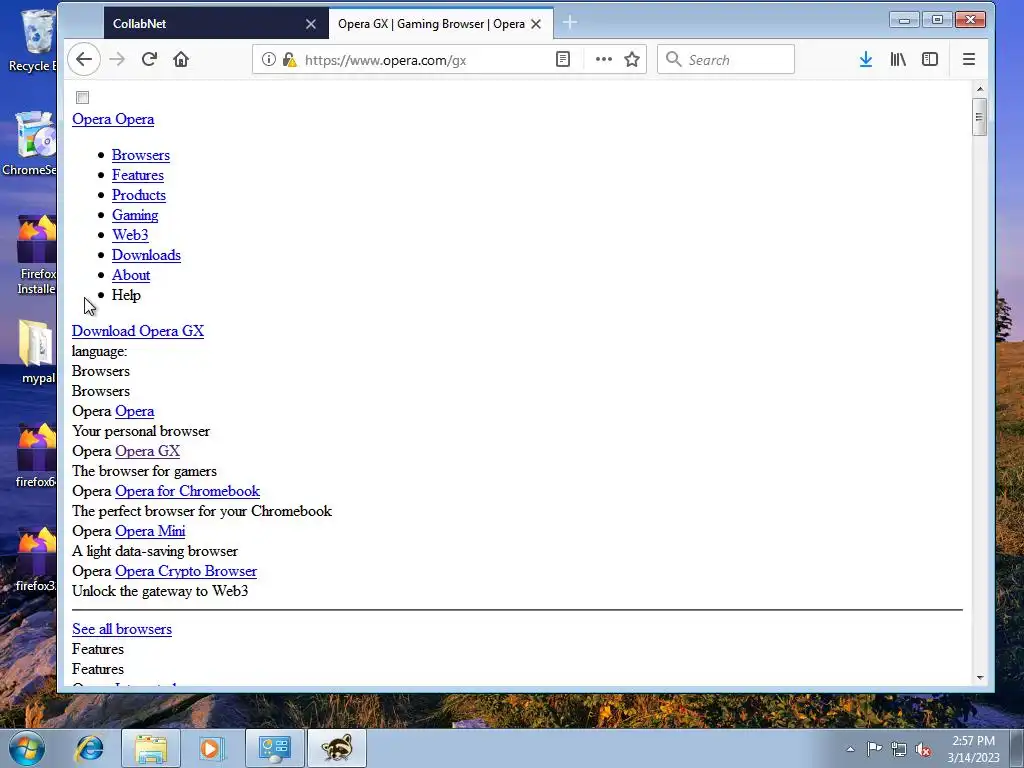The width and height of the screenshot is (1024, 768).
Task: Select the Firefox Installer desktop icon
Action: point(36,255)
